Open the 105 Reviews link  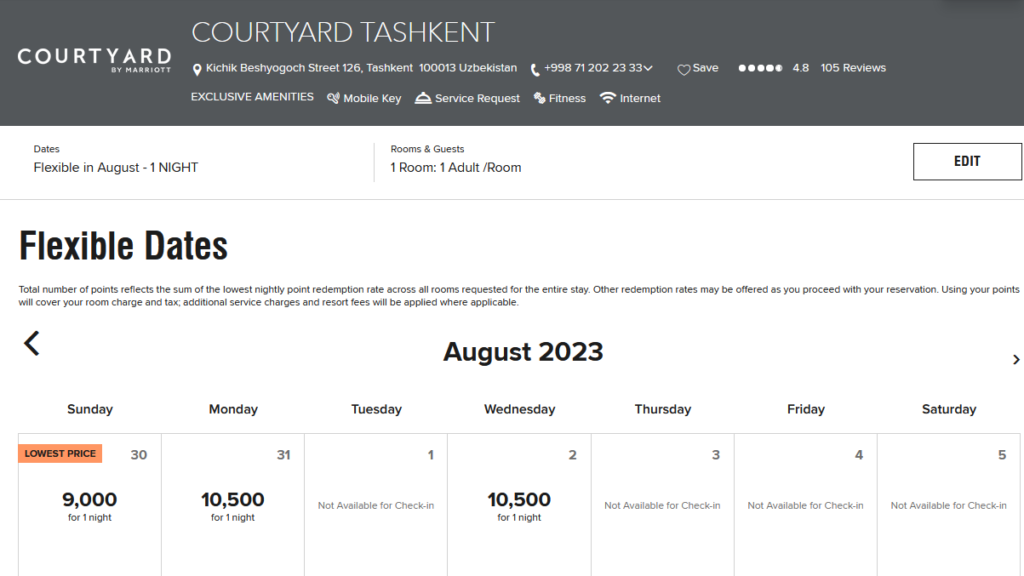coord(853,68)
